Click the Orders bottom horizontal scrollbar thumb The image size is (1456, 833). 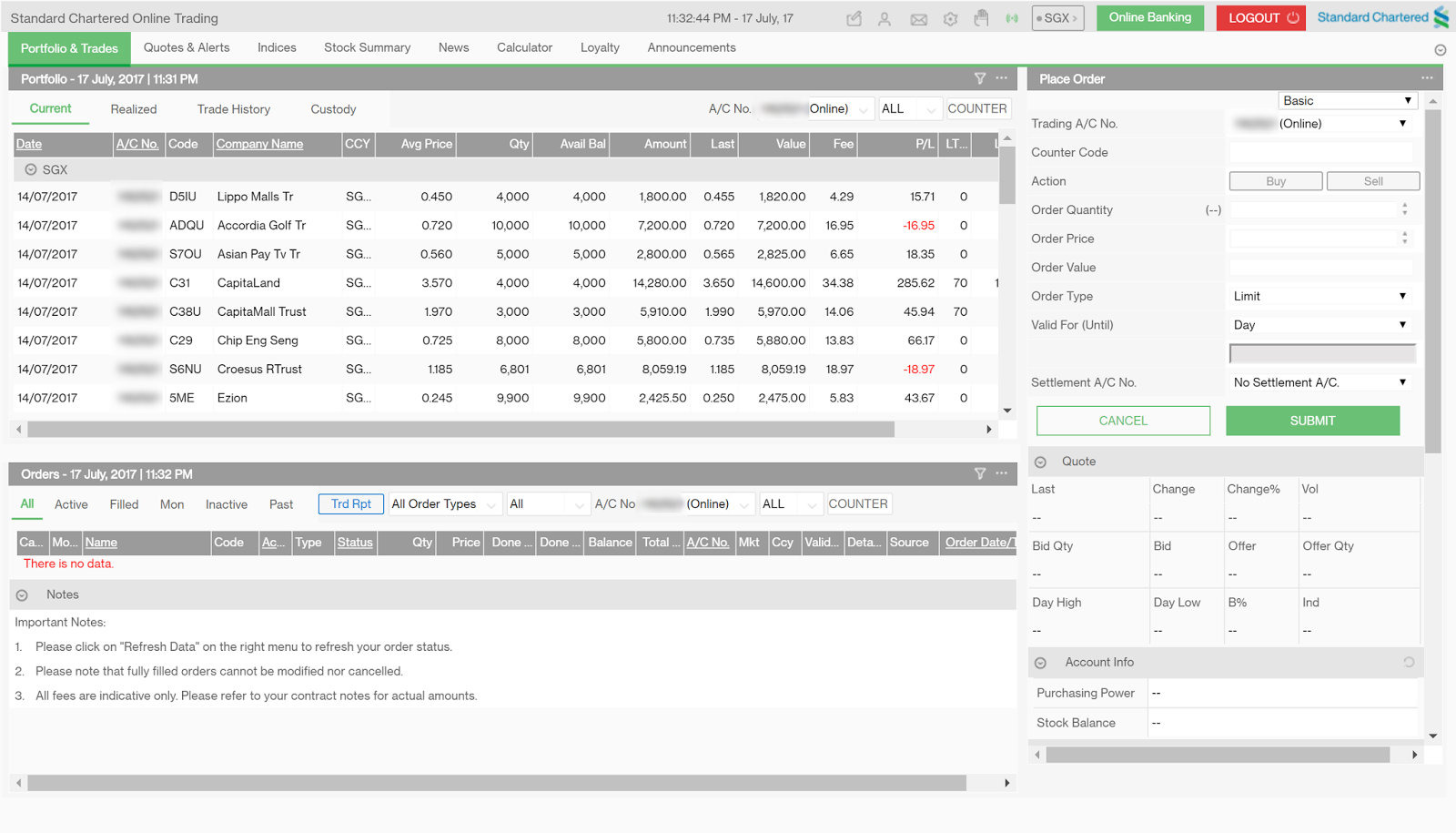pyautogui.click(x=496, y=783)
